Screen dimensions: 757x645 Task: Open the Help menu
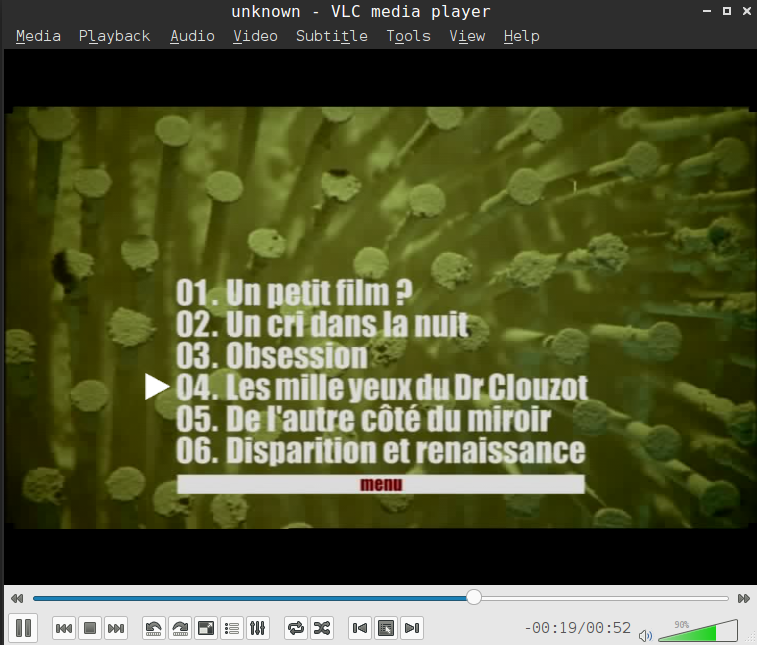tap(521, 36)
